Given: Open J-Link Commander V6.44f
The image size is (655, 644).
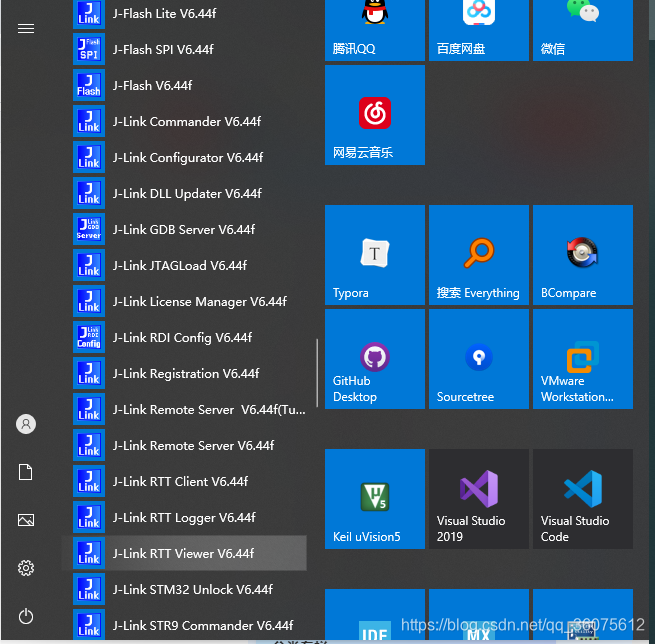Looking at the screenshot, I should coord(184,121).
